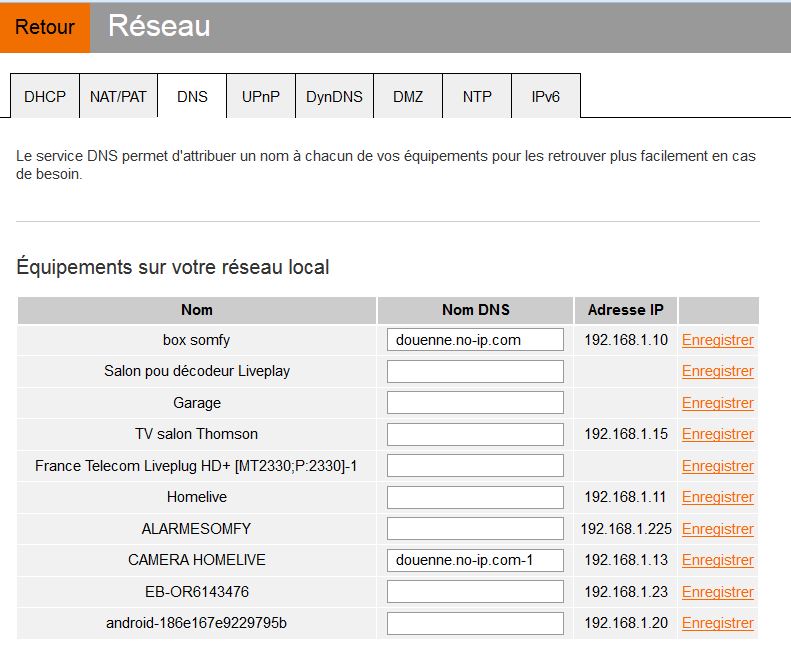The height and width of the screenshot is (671, 791).
Task: Click the DNS field for TV salon Thomson
Action: 475,434
